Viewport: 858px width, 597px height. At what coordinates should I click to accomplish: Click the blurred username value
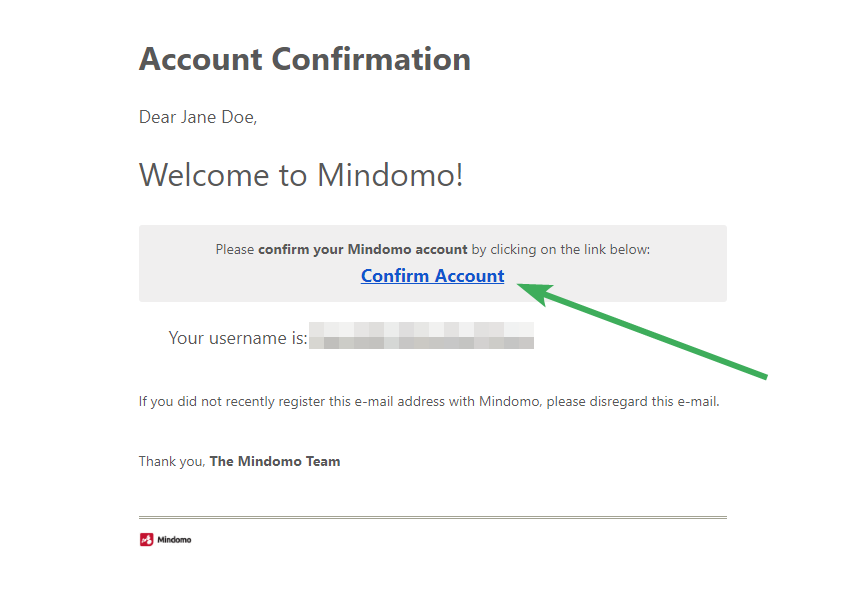tap(421, 335)
